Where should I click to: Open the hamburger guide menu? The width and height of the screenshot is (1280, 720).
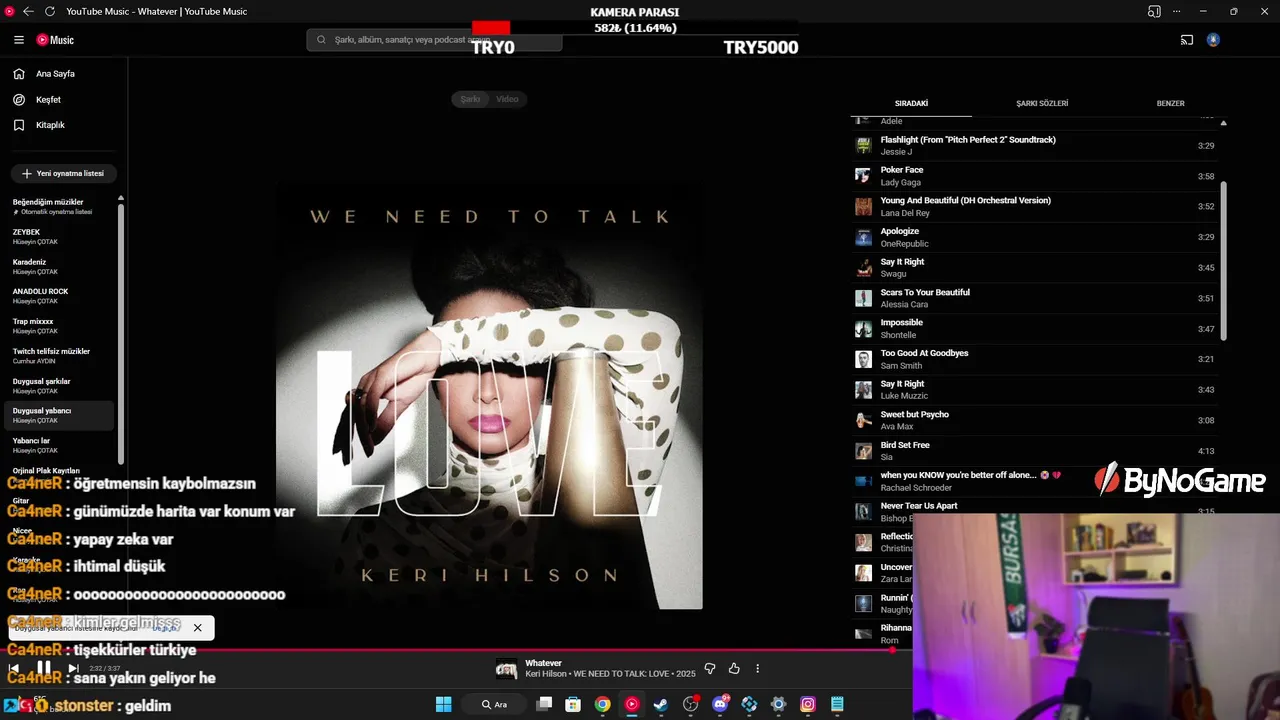coord(19,40)
